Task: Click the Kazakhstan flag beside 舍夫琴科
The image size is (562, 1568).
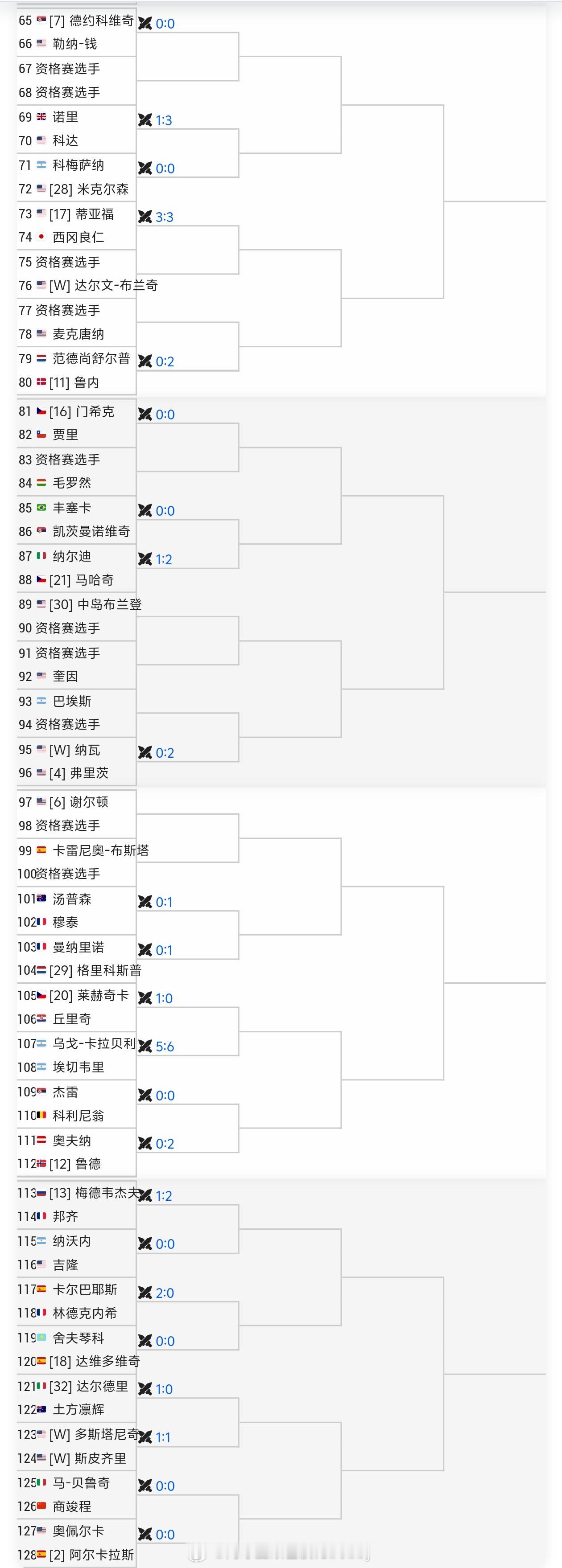Action: click(x=41, y=1337)
